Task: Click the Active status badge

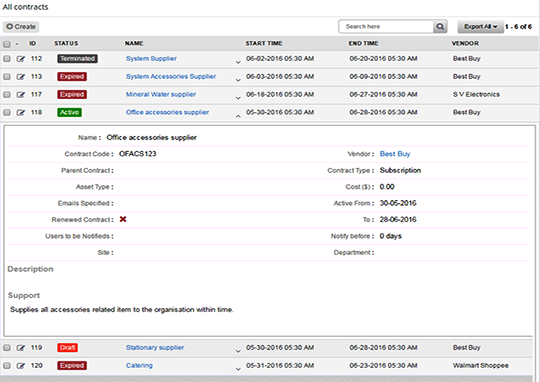Action: click(70, 112)
